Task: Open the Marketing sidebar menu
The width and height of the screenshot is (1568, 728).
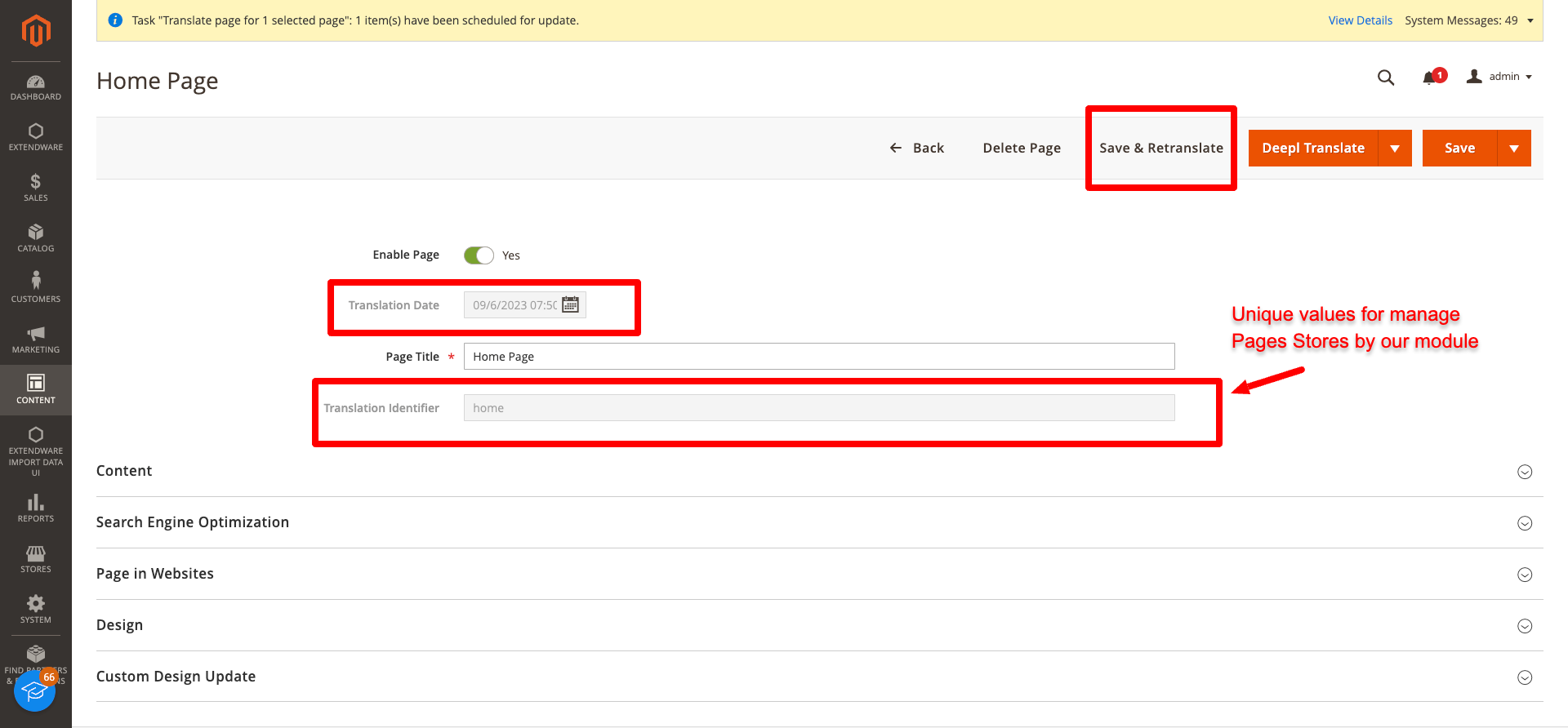Action: click(x=36, y=340)
